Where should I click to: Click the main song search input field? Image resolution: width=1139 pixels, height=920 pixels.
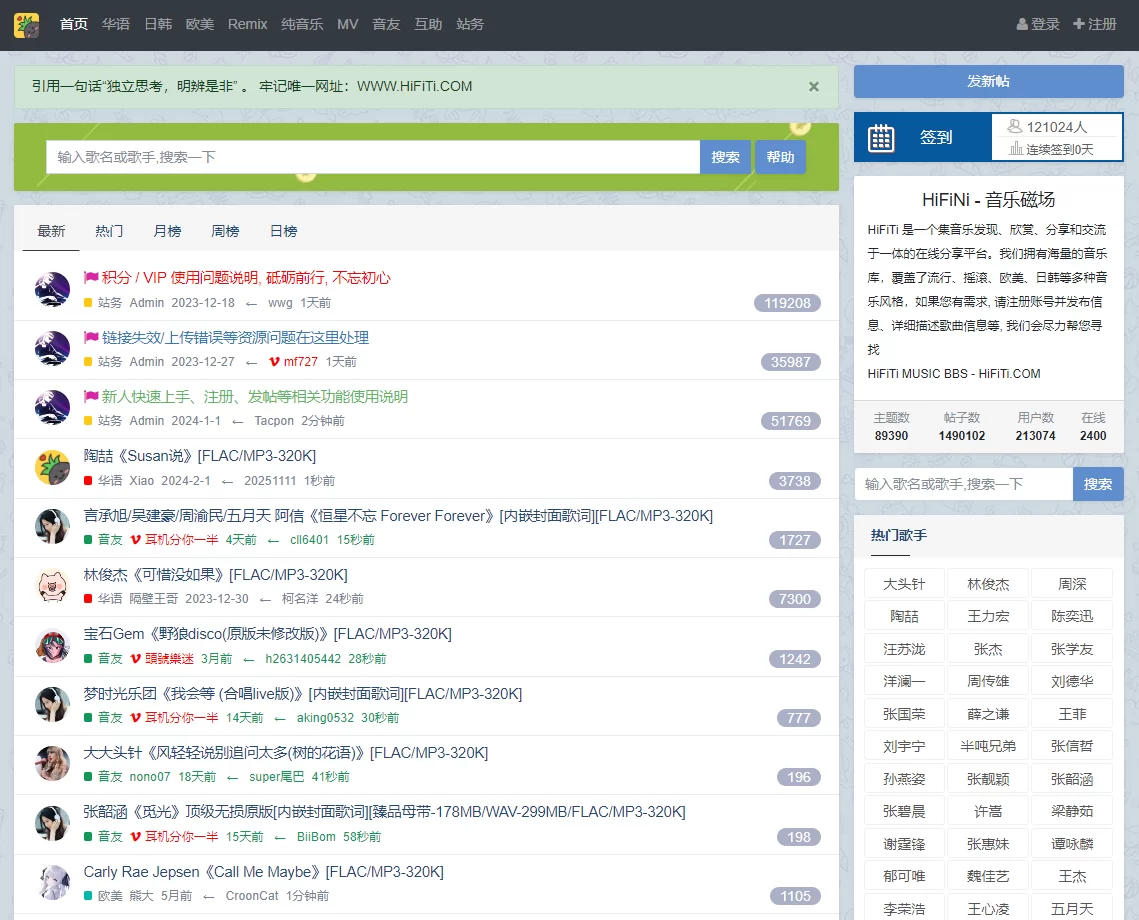[372, 157]
